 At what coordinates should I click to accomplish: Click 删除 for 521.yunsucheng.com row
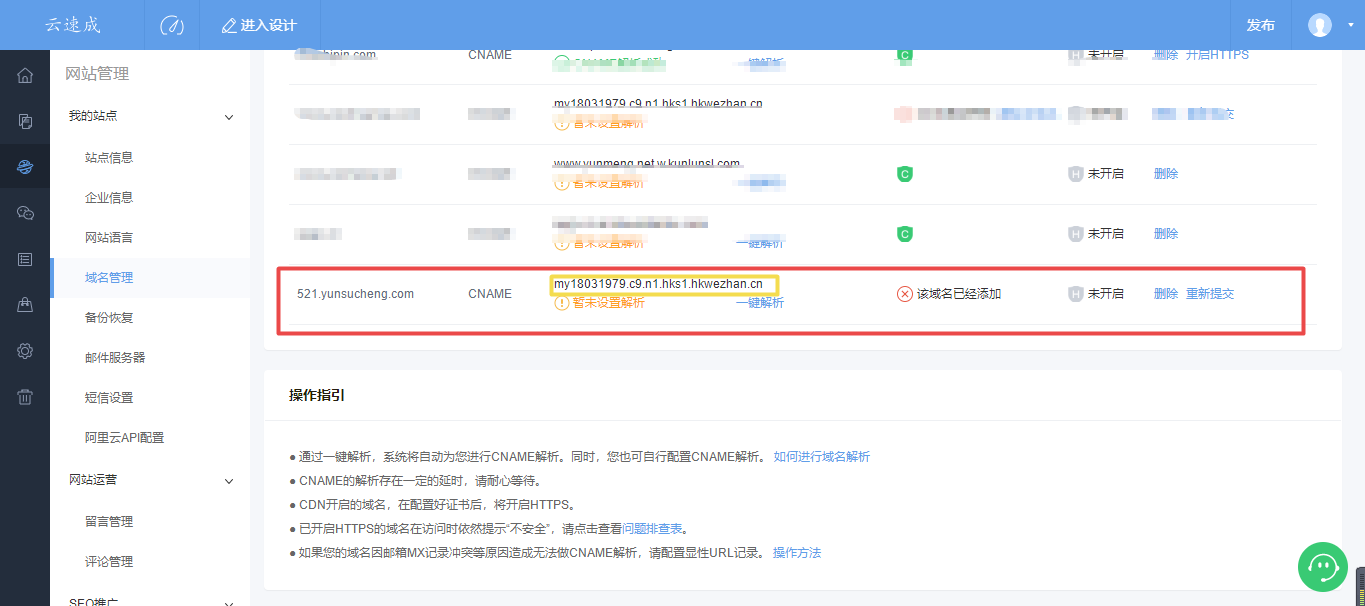click(1166, 294)
